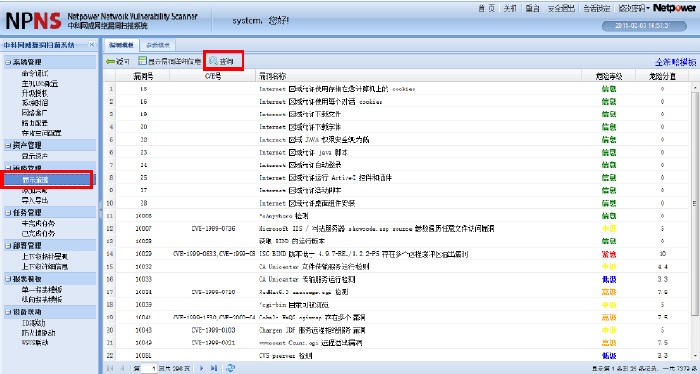Go to previous page of results

point(122,368)
